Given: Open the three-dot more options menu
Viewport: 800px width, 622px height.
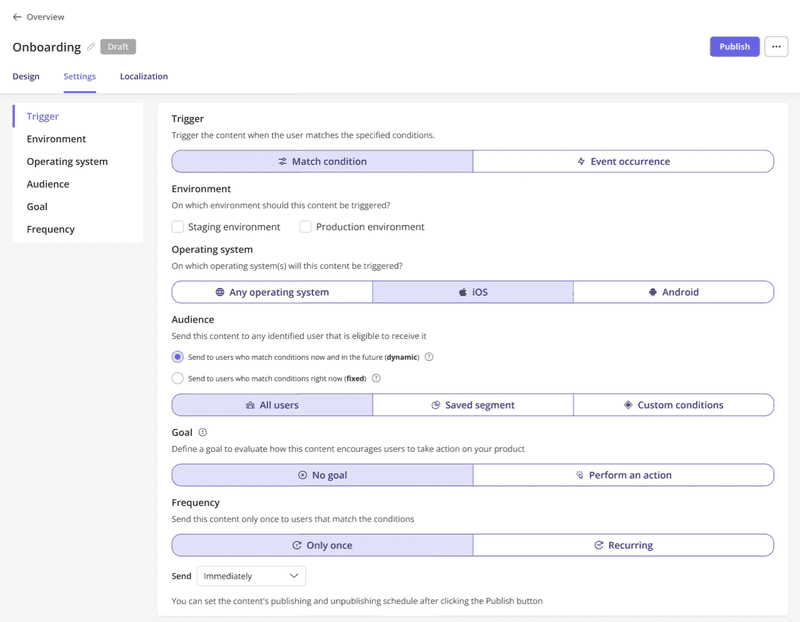Looking at the screenshot, I should pos(777,46).
